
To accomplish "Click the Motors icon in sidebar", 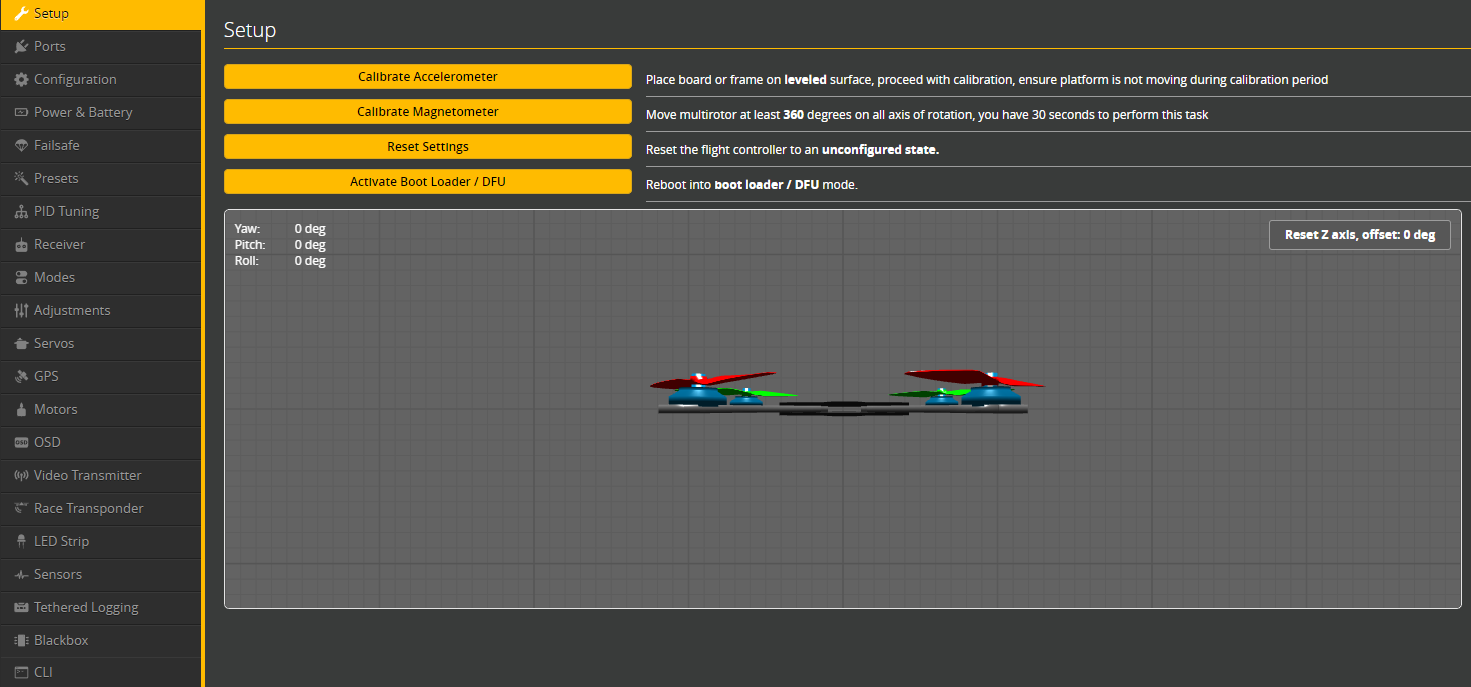I will (21, 410).
